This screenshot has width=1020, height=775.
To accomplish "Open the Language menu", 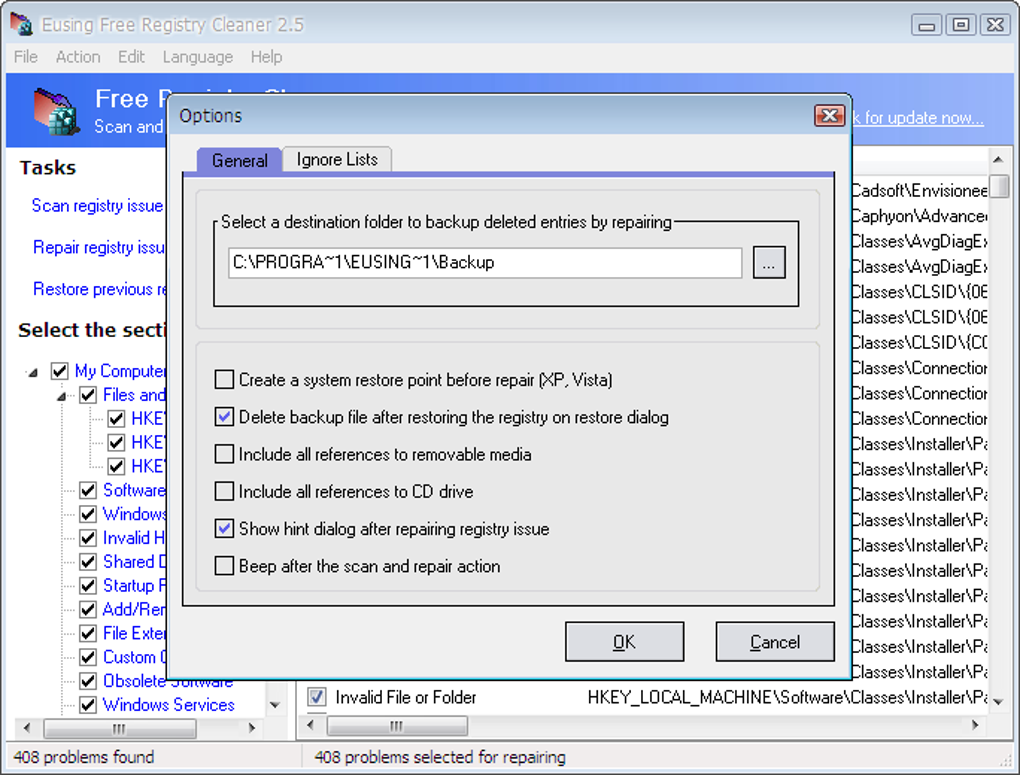I will tap(197, 57).
